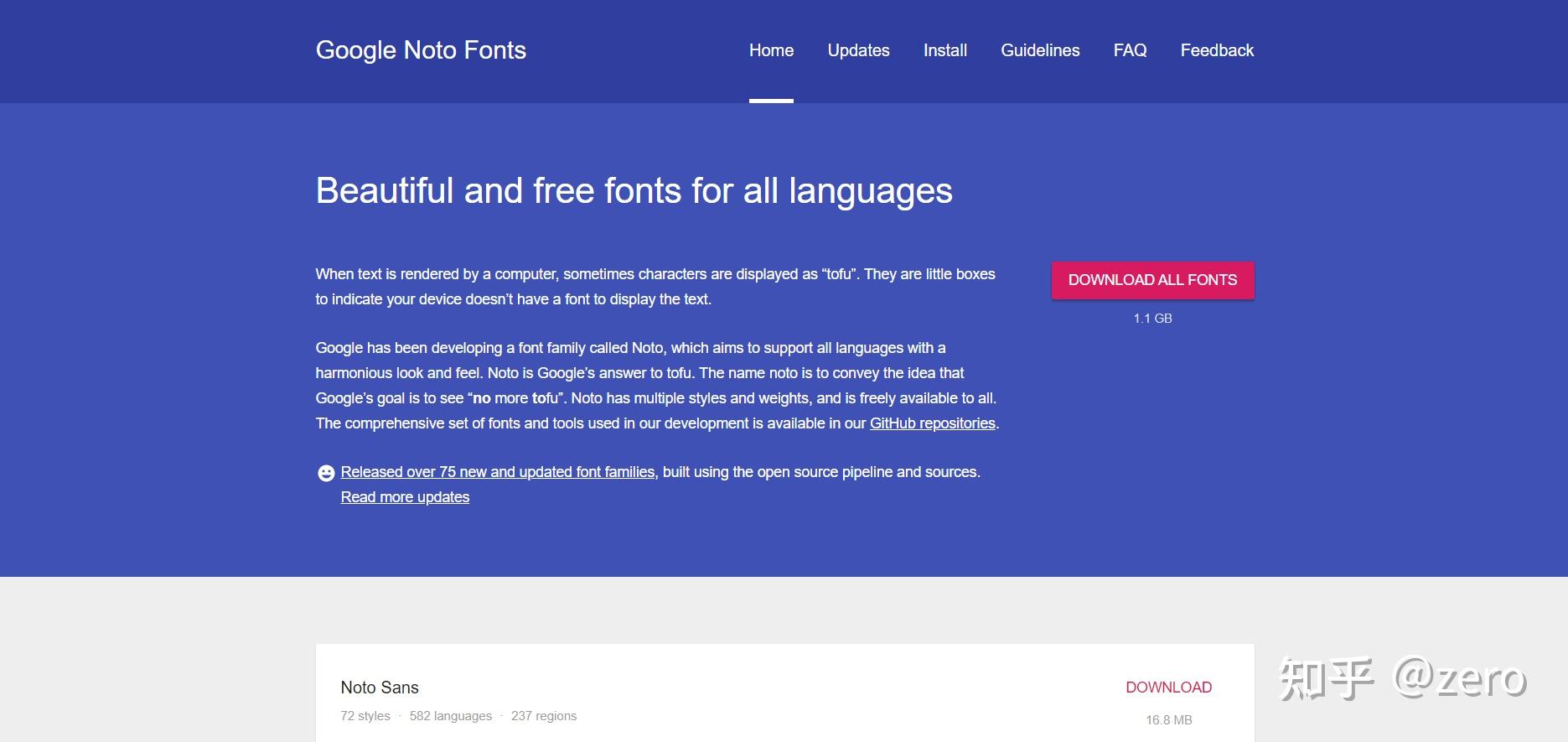Viewport: 1568px width, 742px height.
Task: Click Feedback in the header menu
Action: pyautogui.click(x=1217, y=50)
